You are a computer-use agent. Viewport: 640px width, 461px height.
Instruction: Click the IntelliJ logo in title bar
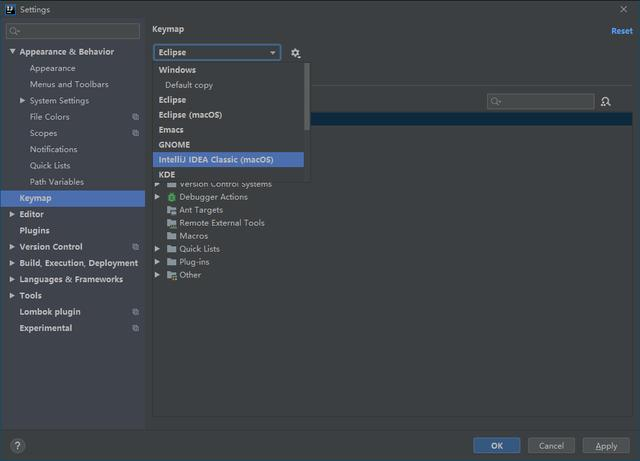point(11,9)
